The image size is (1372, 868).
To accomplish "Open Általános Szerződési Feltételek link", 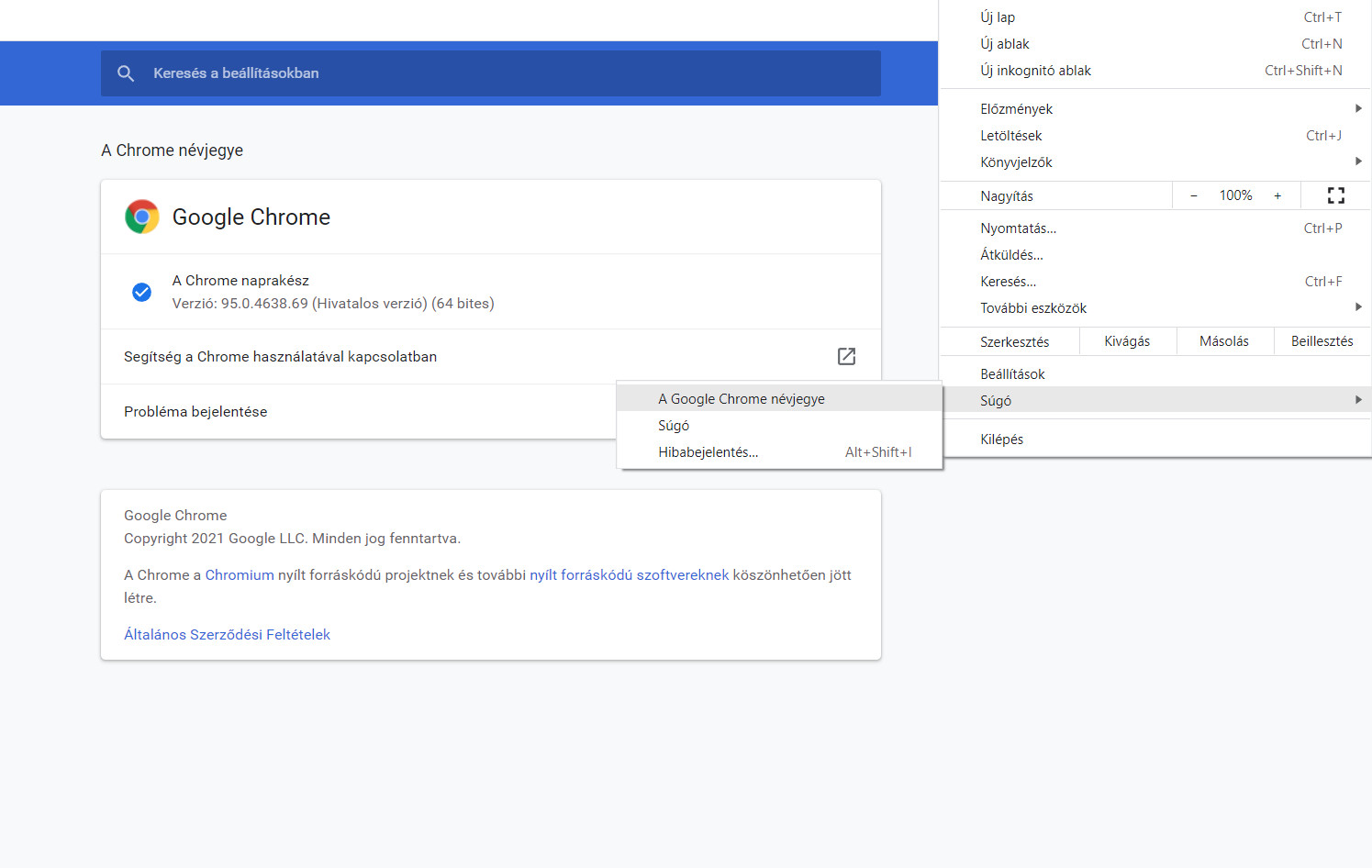I will pyautogui.click(x=227, y=635).
